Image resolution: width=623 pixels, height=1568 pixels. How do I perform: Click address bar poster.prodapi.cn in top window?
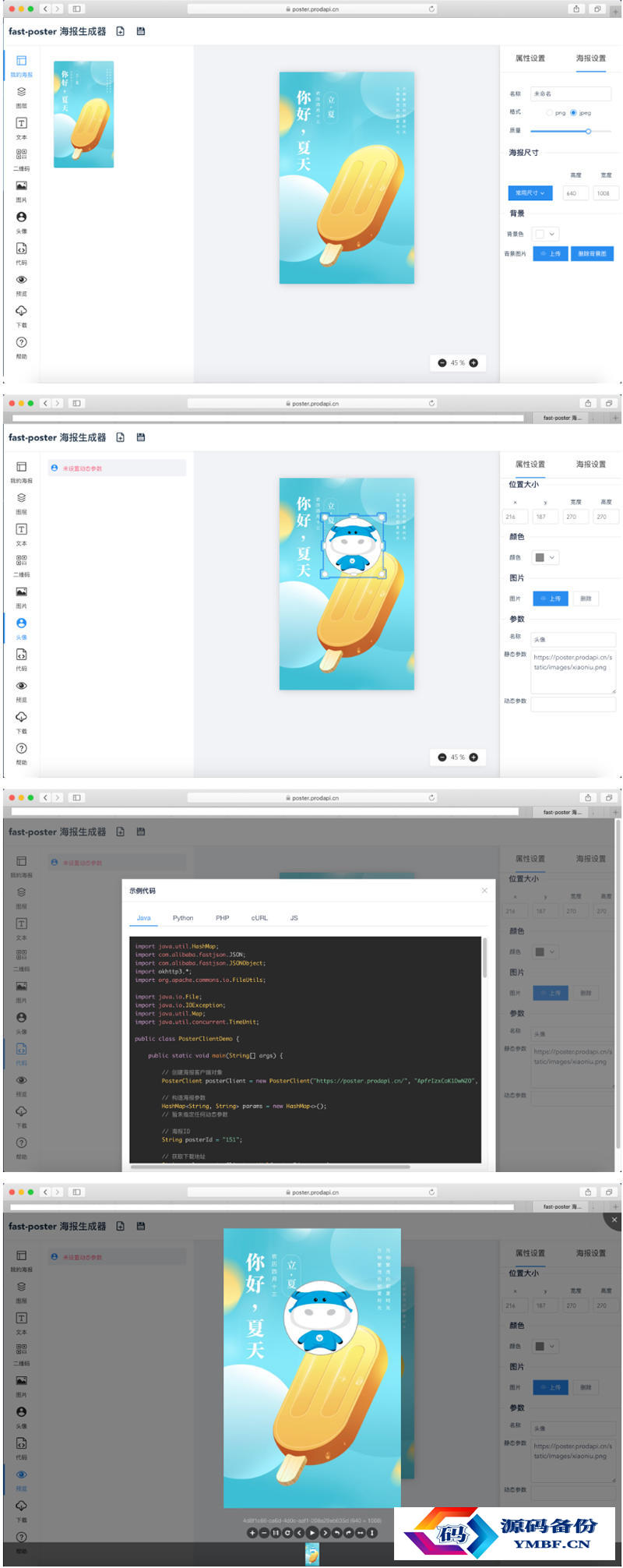click(311, 9)
